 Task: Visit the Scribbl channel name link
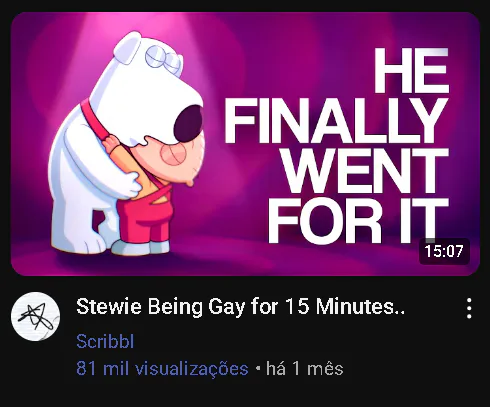point(105,341)
